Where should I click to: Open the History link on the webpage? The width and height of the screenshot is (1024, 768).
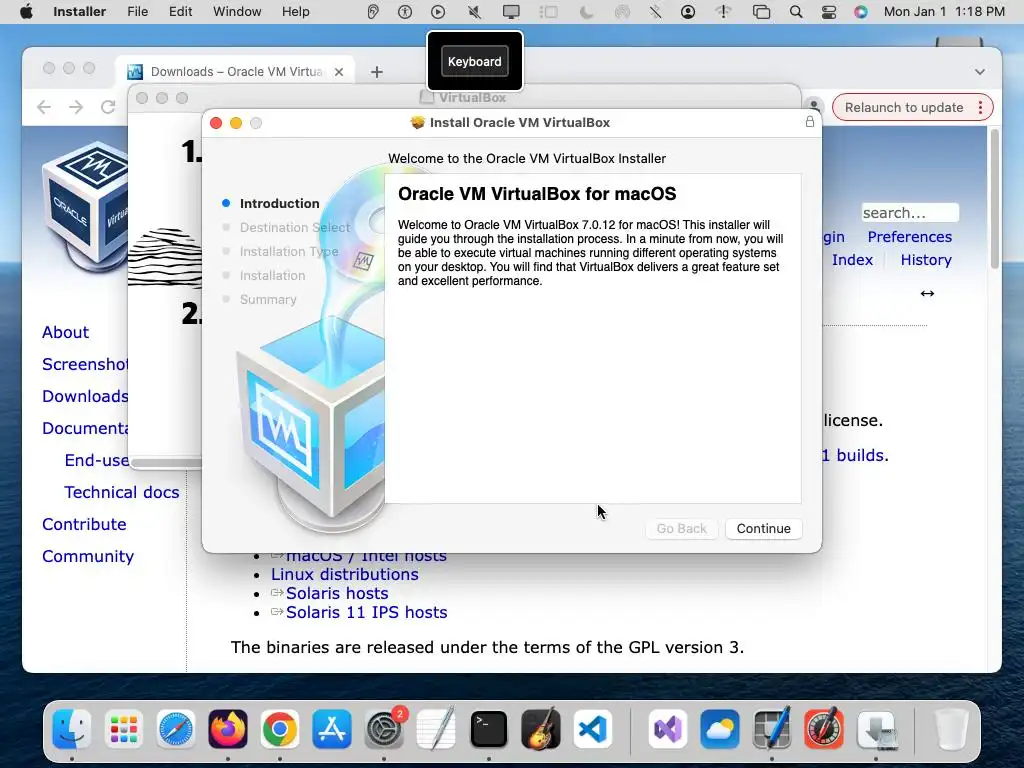click(x=926, y=260)
